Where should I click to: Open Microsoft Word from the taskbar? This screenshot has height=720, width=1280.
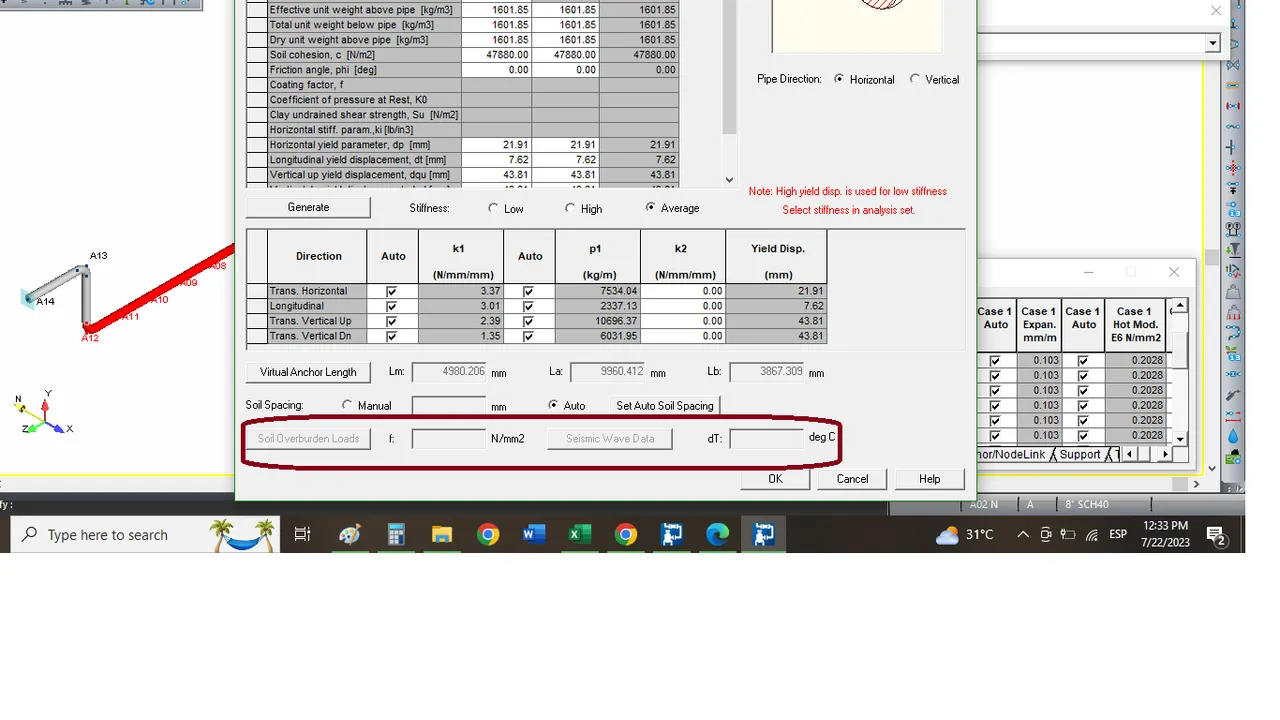[533, 535]
